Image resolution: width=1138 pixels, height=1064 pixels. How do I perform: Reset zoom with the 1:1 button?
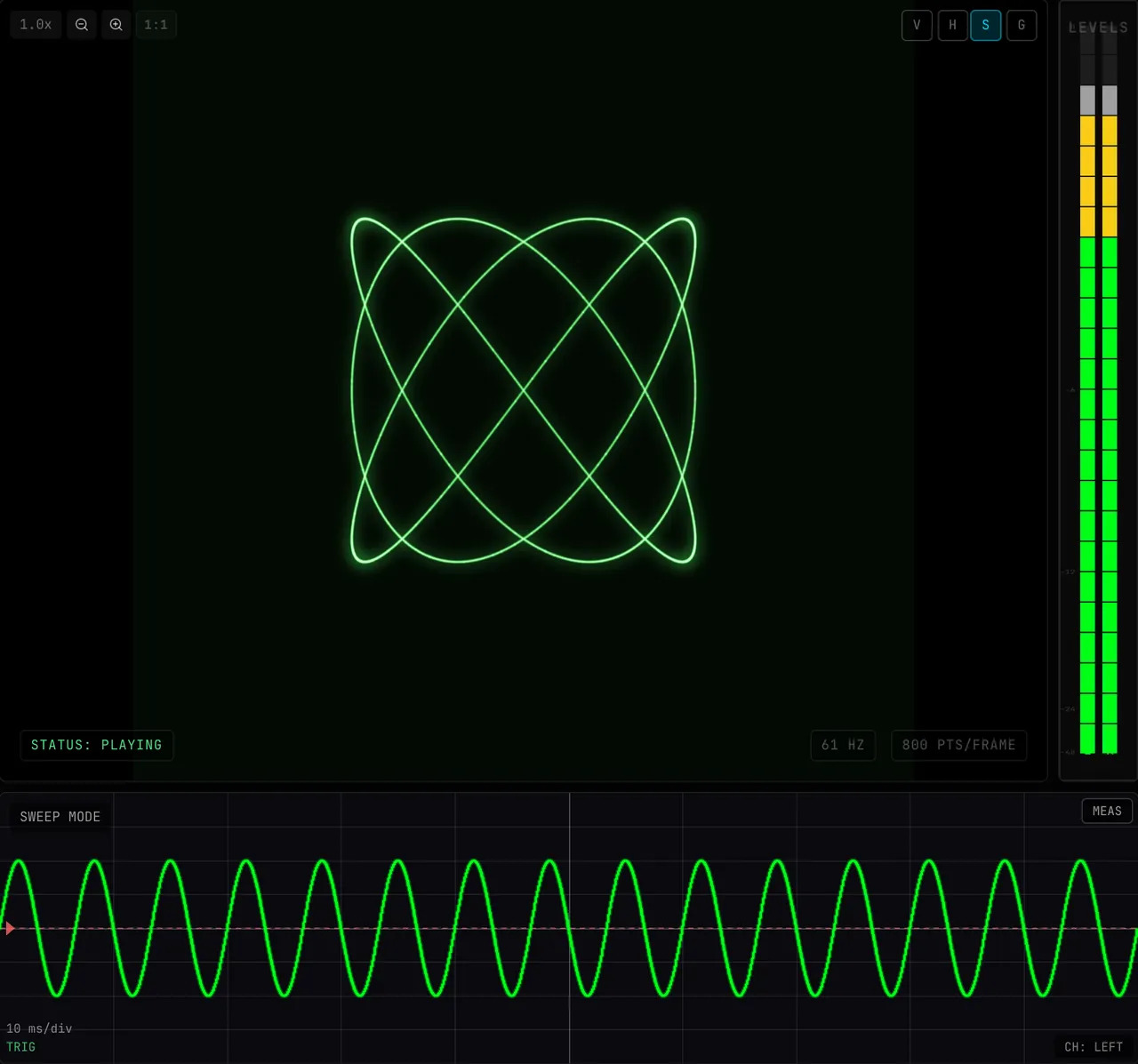[x=156, y=25]
